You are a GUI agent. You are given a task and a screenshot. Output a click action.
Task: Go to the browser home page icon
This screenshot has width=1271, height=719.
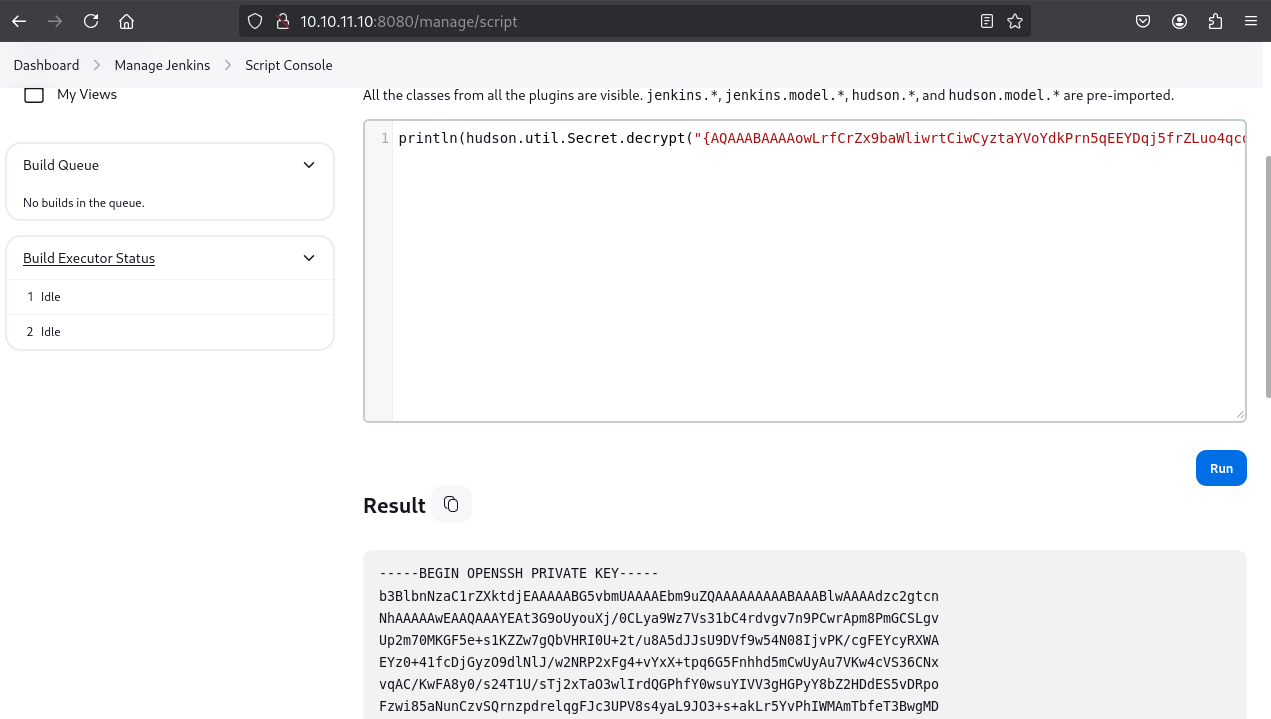click(x=126, y=21)
